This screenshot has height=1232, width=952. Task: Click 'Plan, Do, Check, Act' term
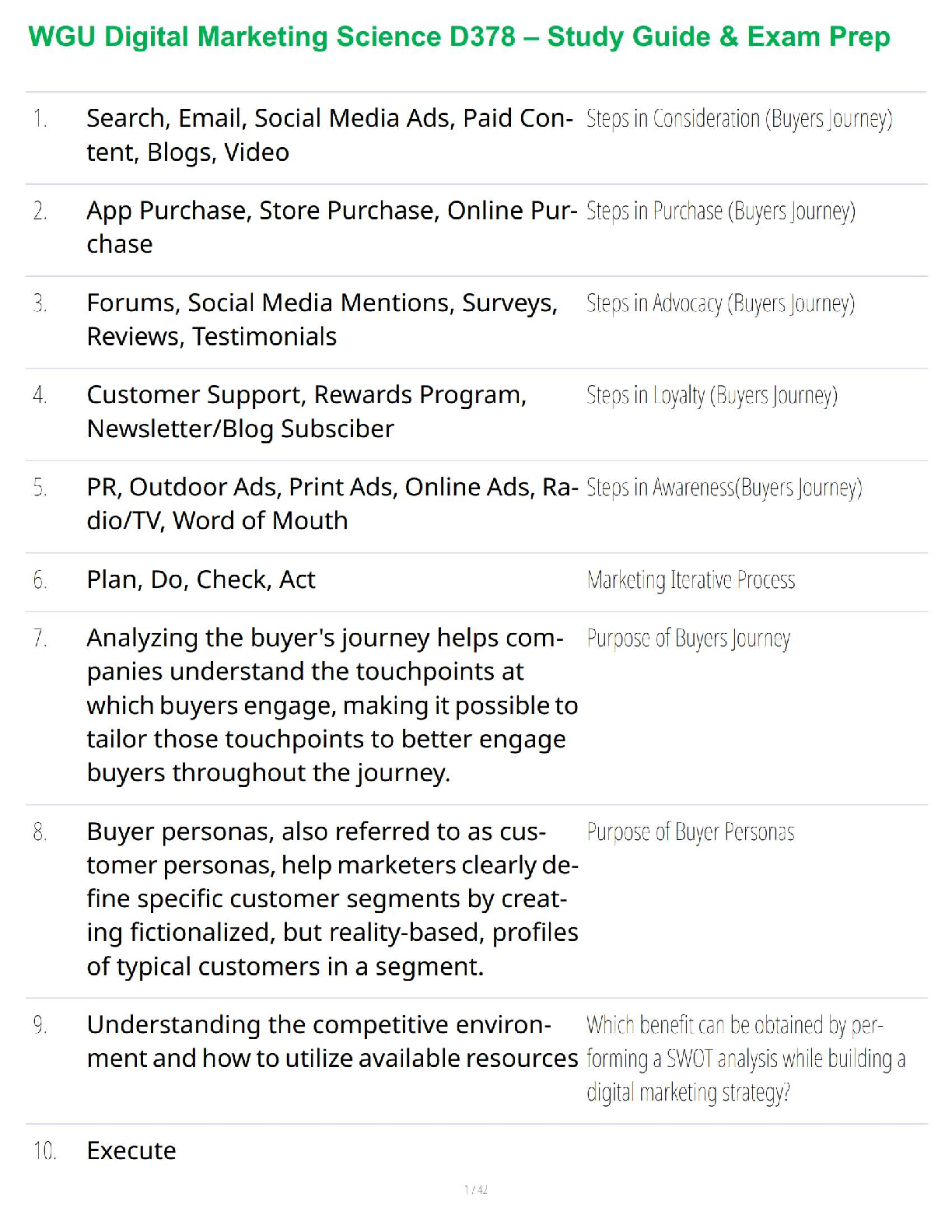[x=201, y=579]
